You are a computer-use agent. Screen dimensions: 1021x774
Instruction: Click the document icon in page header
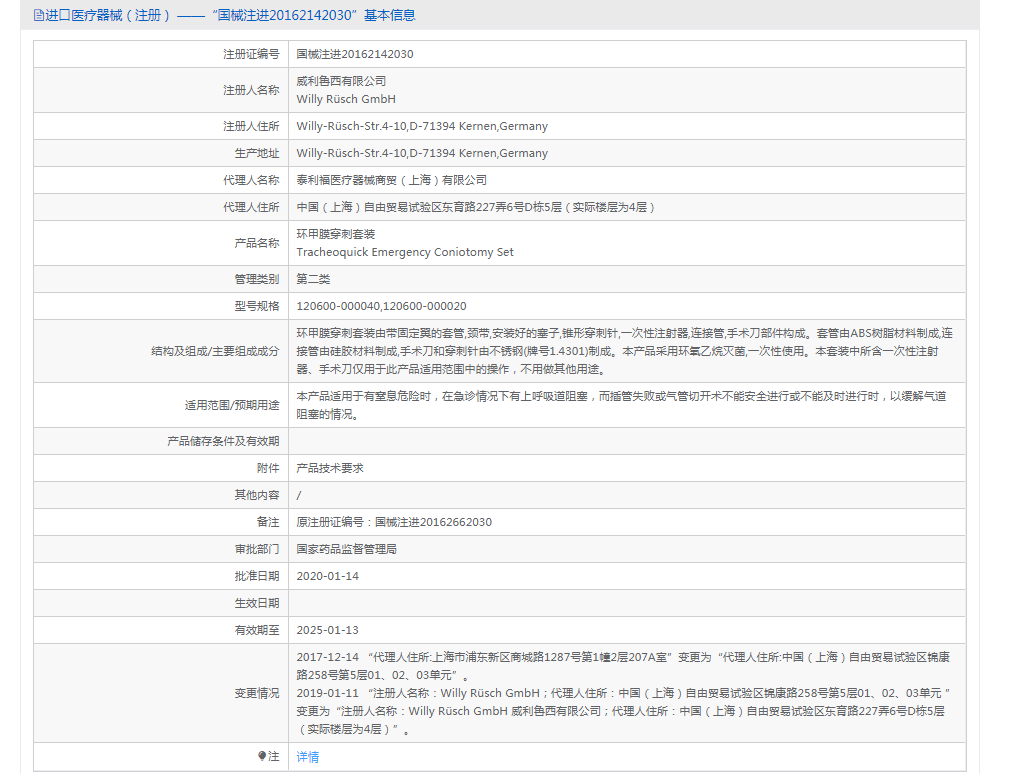point(38,15)
